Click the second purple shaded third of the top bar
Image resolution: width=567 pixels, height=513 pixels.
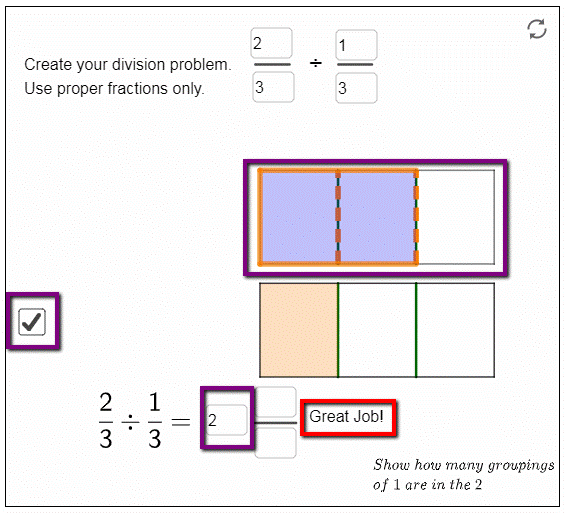[x=377, y=217]
